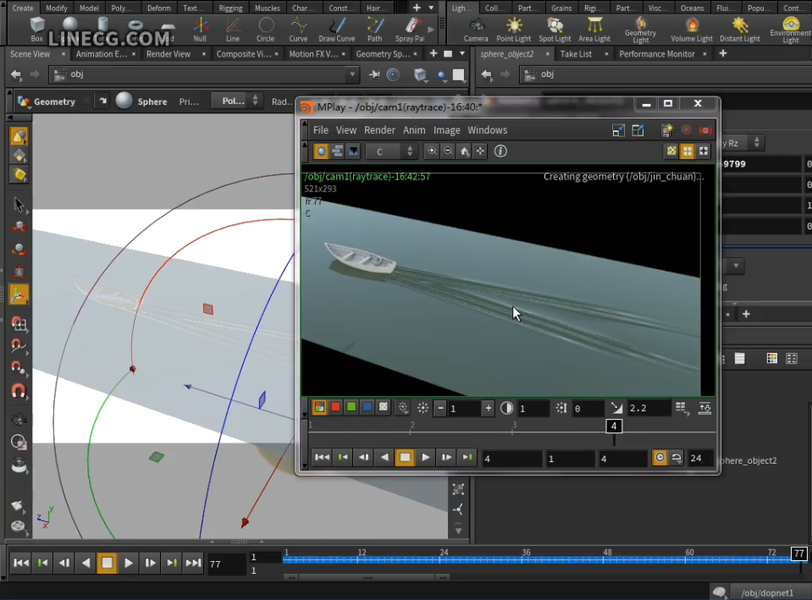Open the obj path dropdown in Scene View

[x=351, y=75]
